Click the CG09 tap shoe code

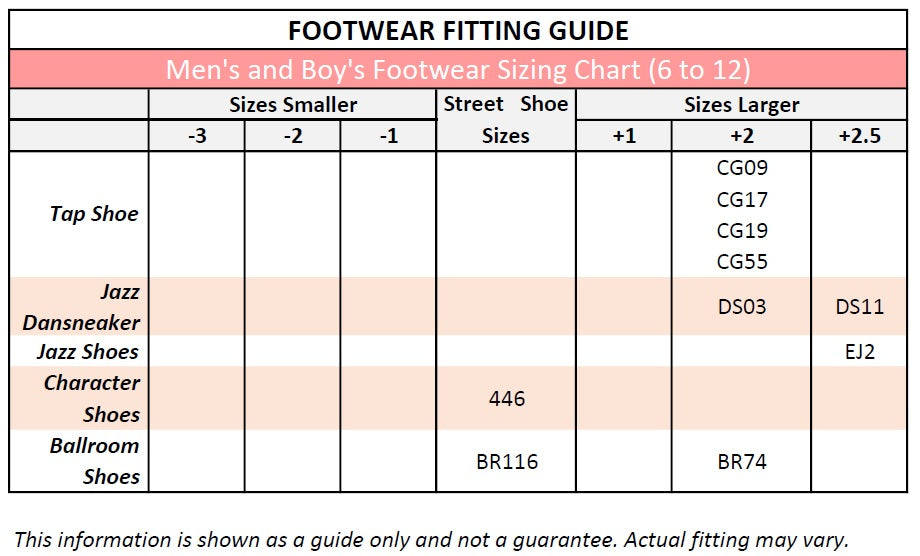742,168
